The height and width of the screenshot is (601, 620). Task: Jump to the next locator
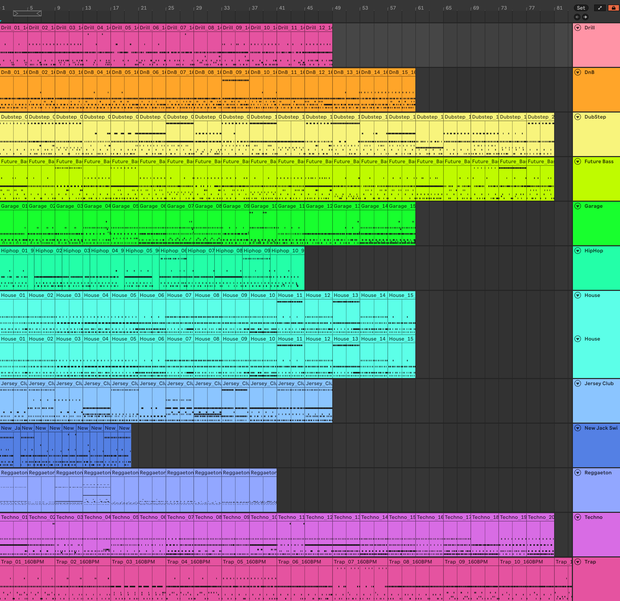coord(585,17)
